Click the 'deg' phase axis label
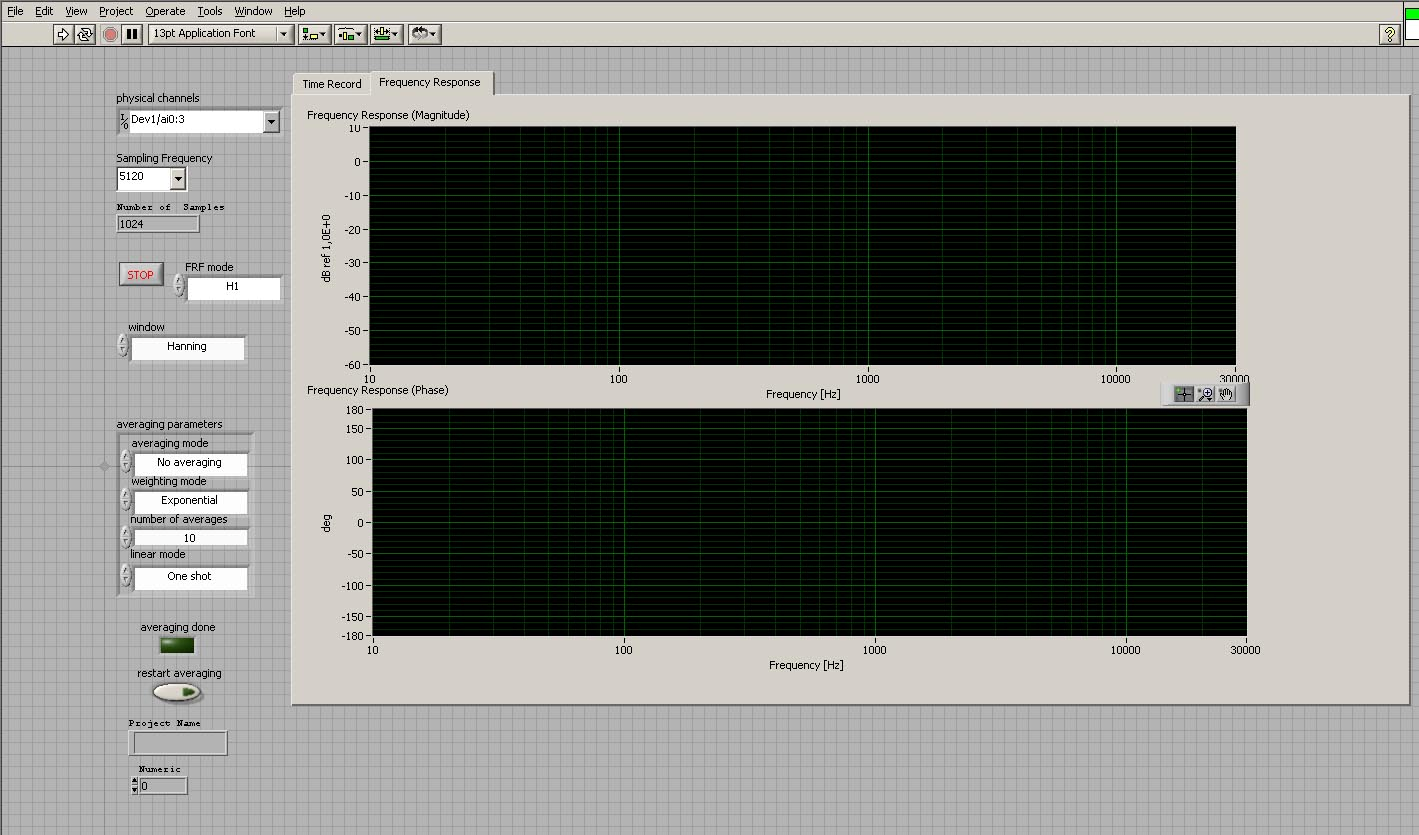The image size is (1419, 835). [x=327, y=522]
